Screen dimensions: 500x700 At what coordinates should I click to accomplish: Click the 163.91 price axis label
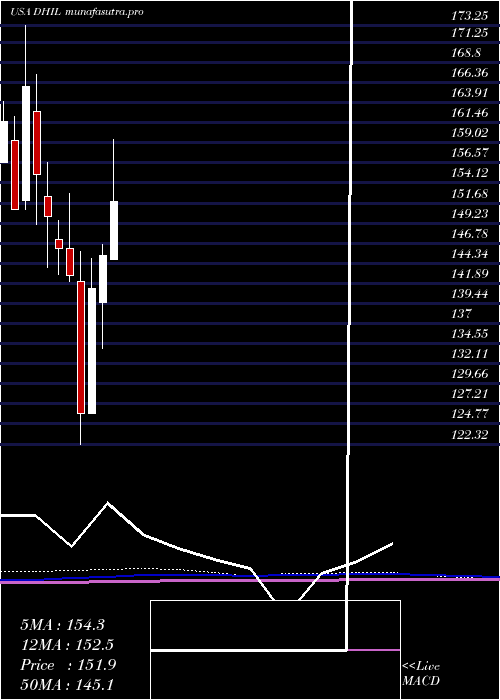[x=469, y=92]
